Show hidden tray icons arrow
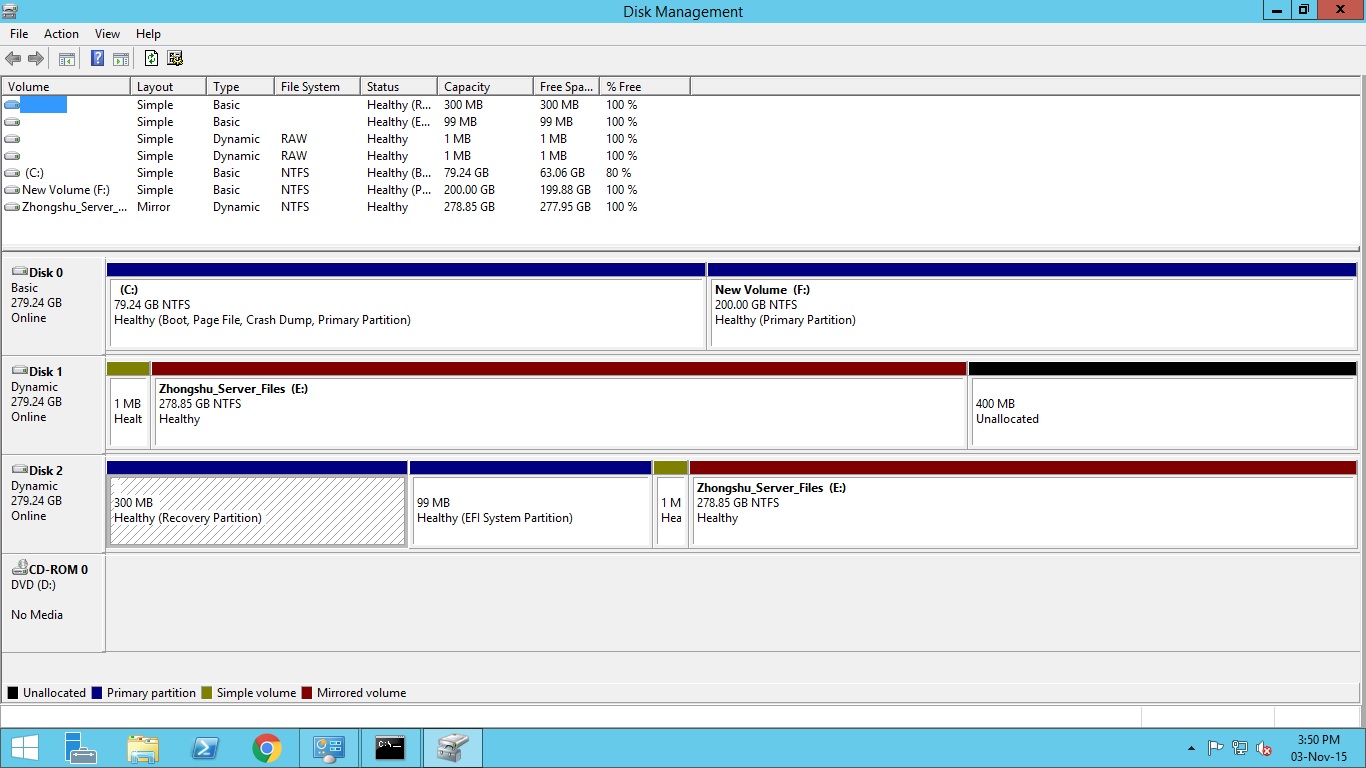The height and width of the screenshot is (768, 1366). pos(1191,748)
